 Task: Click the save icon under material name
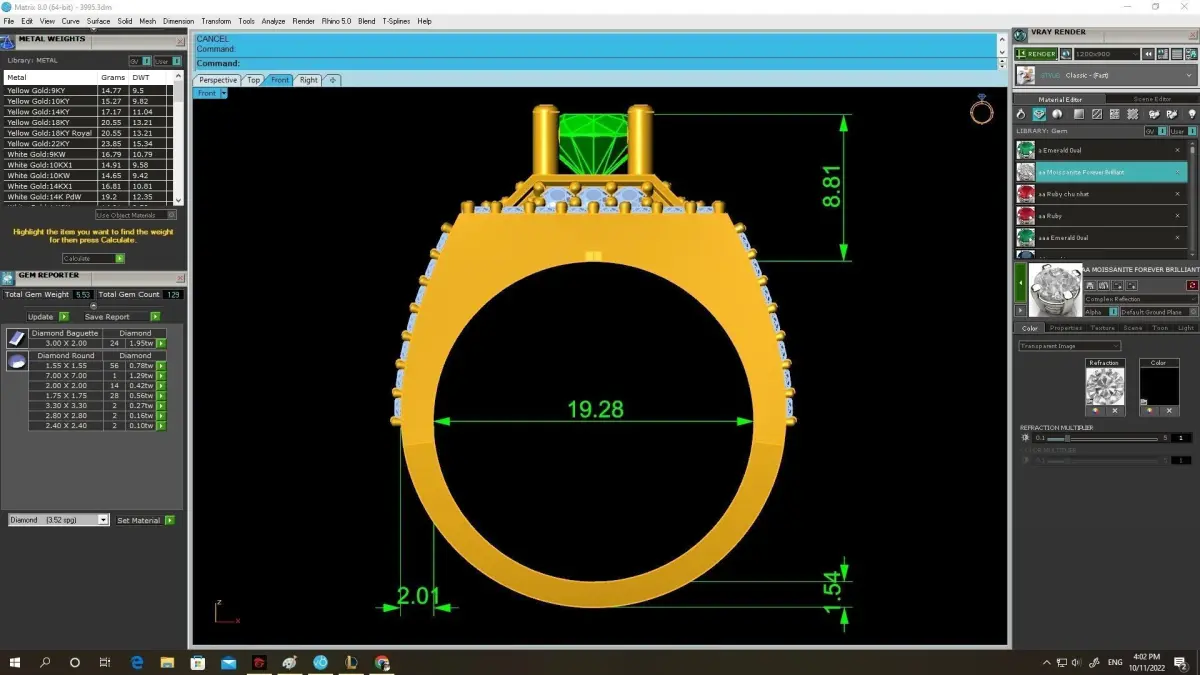(x=1091, y=285)
